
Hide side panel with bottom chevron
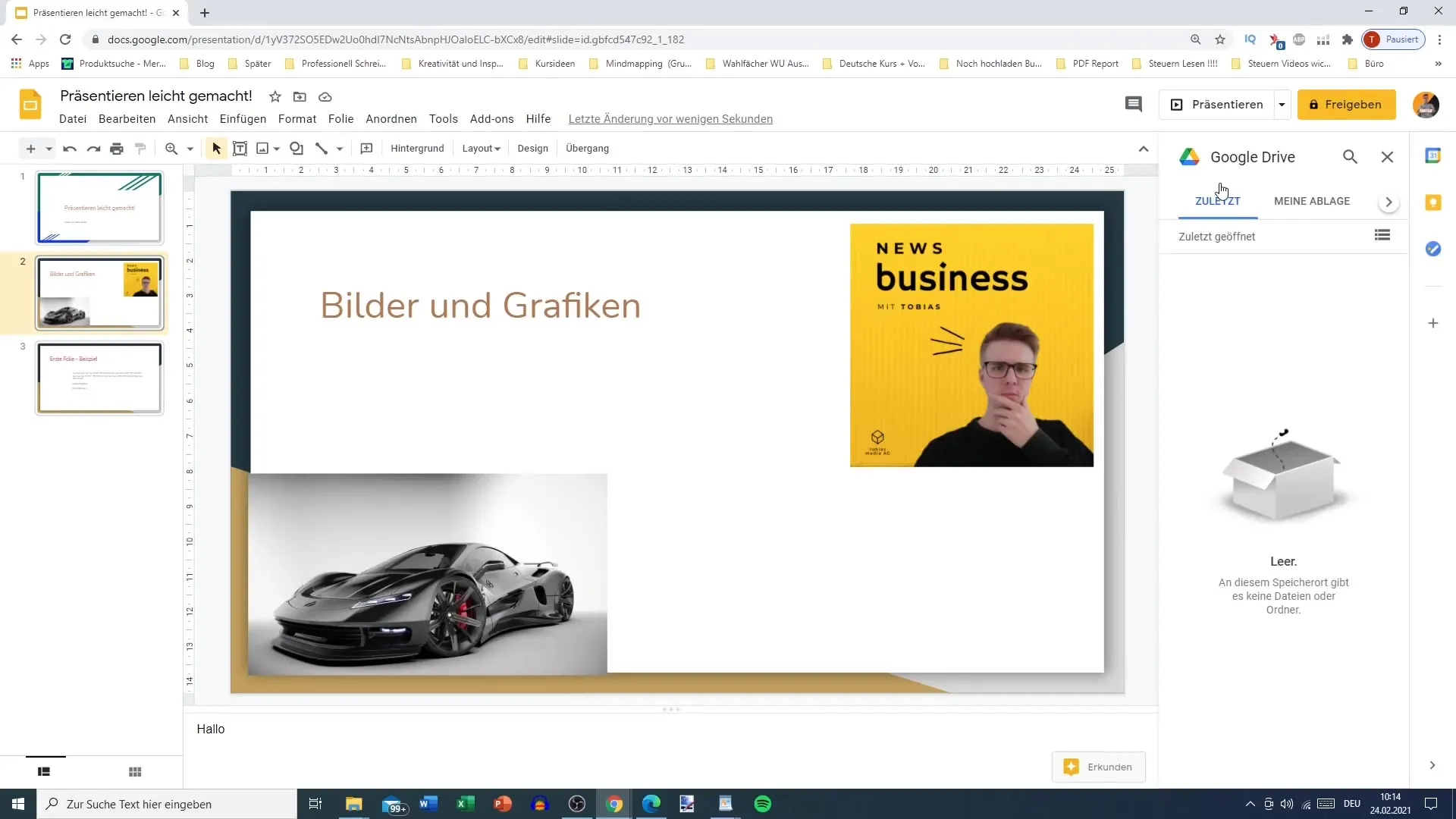point(1432,765)
